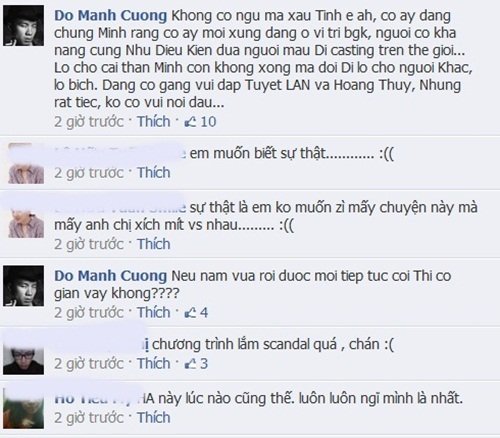500x438 pixels.
Task: Click Thích under 'em muốn biết sự thật'
Action: [x=154, y=173]
